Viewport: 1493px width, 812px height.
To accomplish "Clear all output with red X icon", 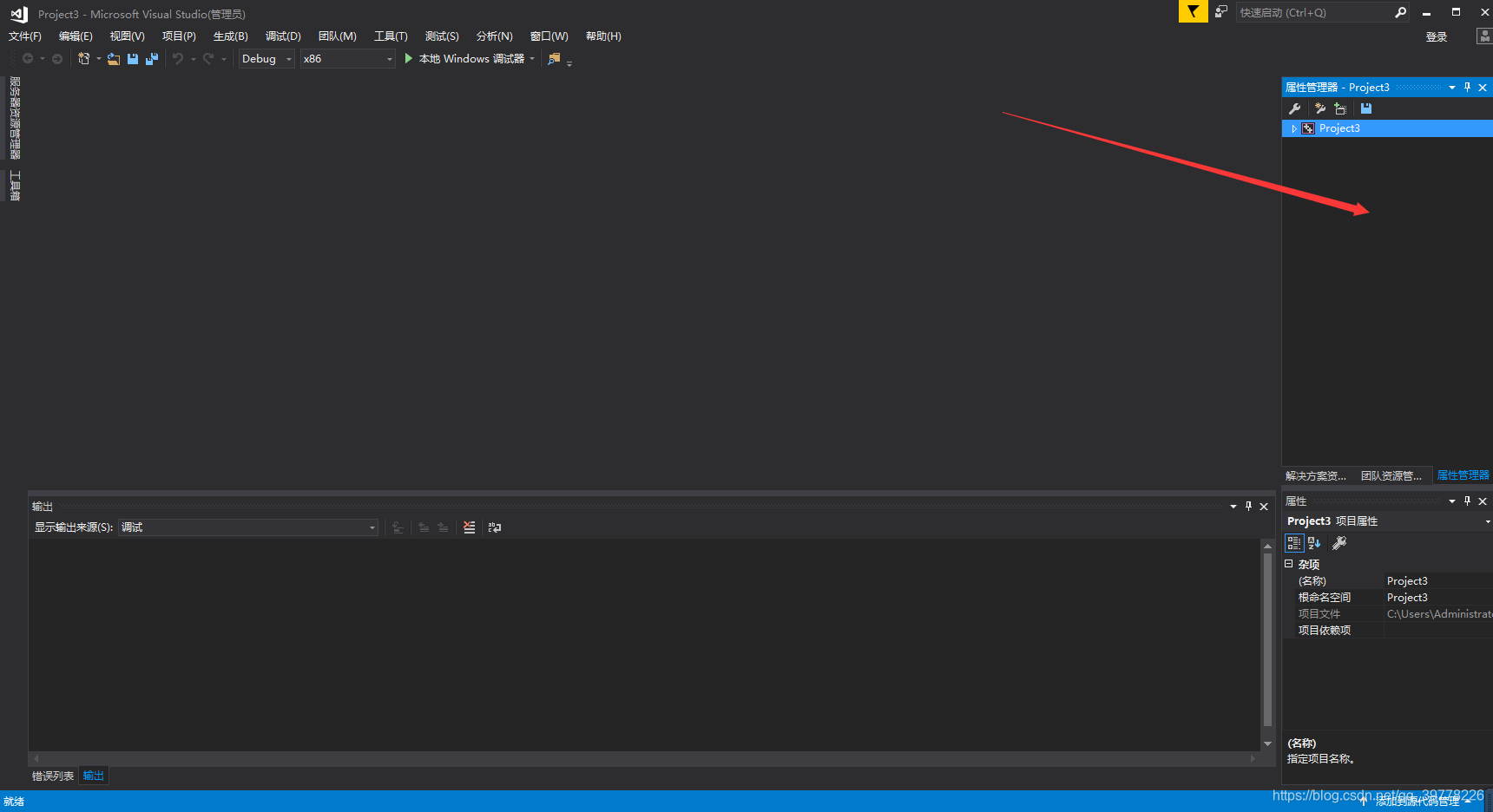I will click(470, 527).
